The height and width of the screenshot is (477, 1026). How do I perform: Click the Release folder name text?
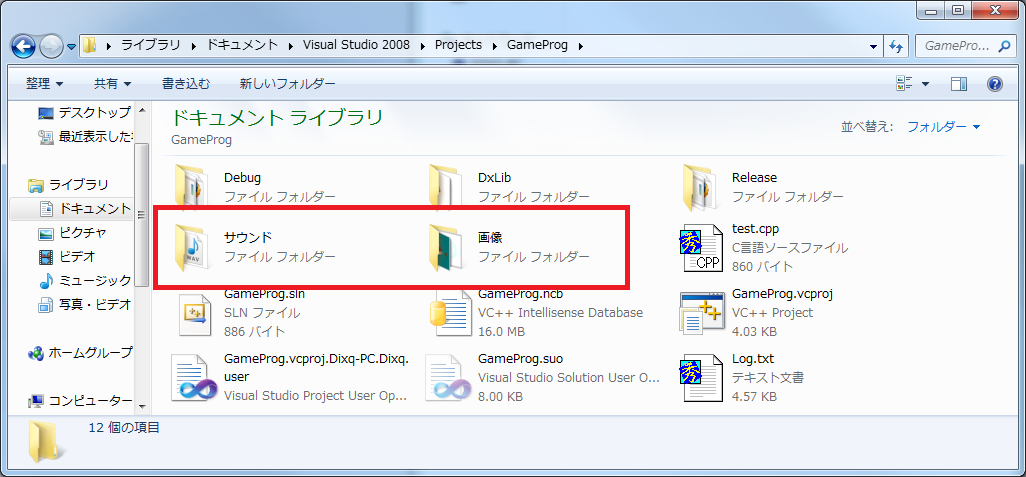click(x=754, y=177)
